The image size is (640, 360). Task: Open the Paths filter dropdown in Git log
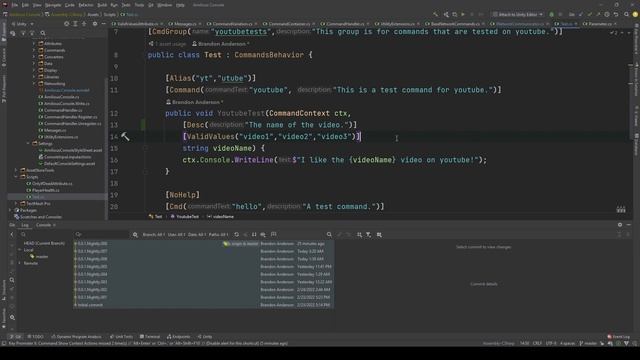218,235
